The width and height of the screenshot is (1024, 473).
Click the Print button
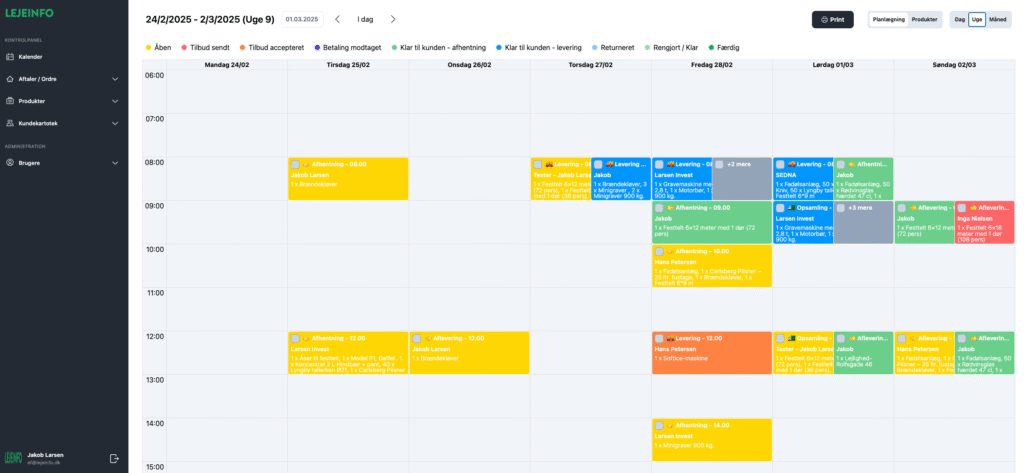[x=833, y=20]
